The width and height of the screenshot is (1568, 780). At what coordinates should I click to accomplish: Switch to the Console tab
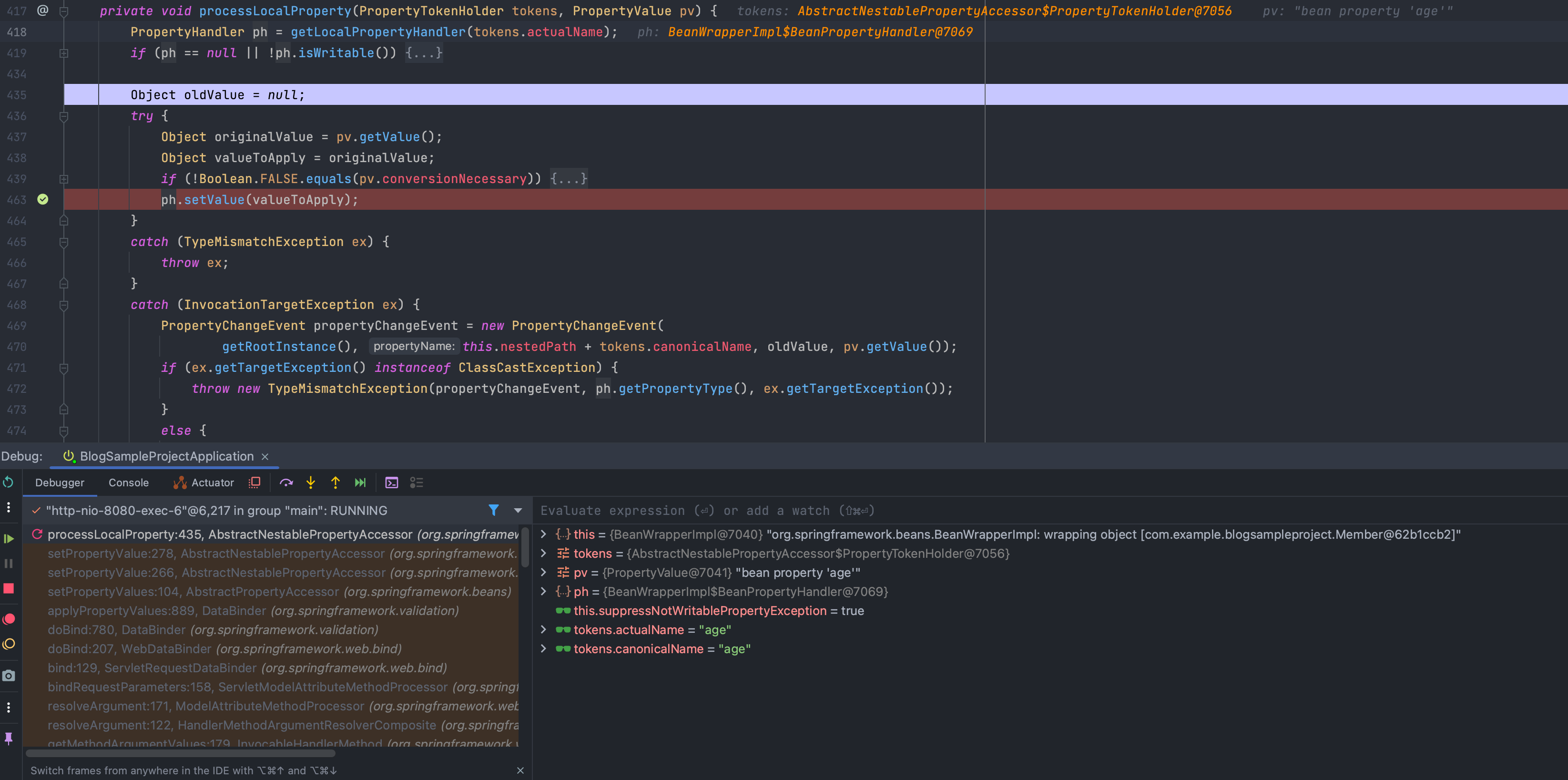point(128,482)
